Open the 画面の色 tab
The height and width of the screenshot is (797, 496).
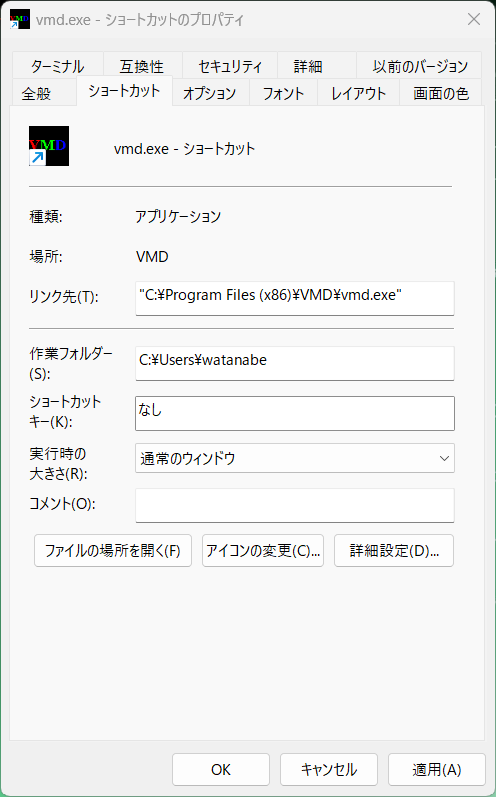(441, 93)
